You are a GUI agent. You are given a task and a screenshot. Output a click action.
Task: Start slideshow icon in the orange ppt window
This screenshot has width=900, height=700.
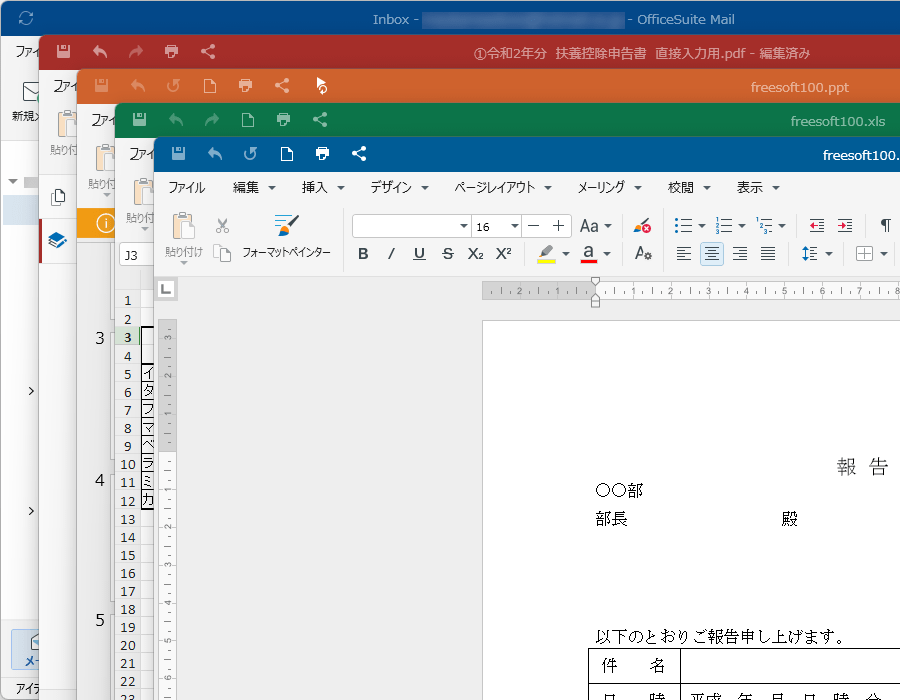pyautogui.click(x=321, y=85)
